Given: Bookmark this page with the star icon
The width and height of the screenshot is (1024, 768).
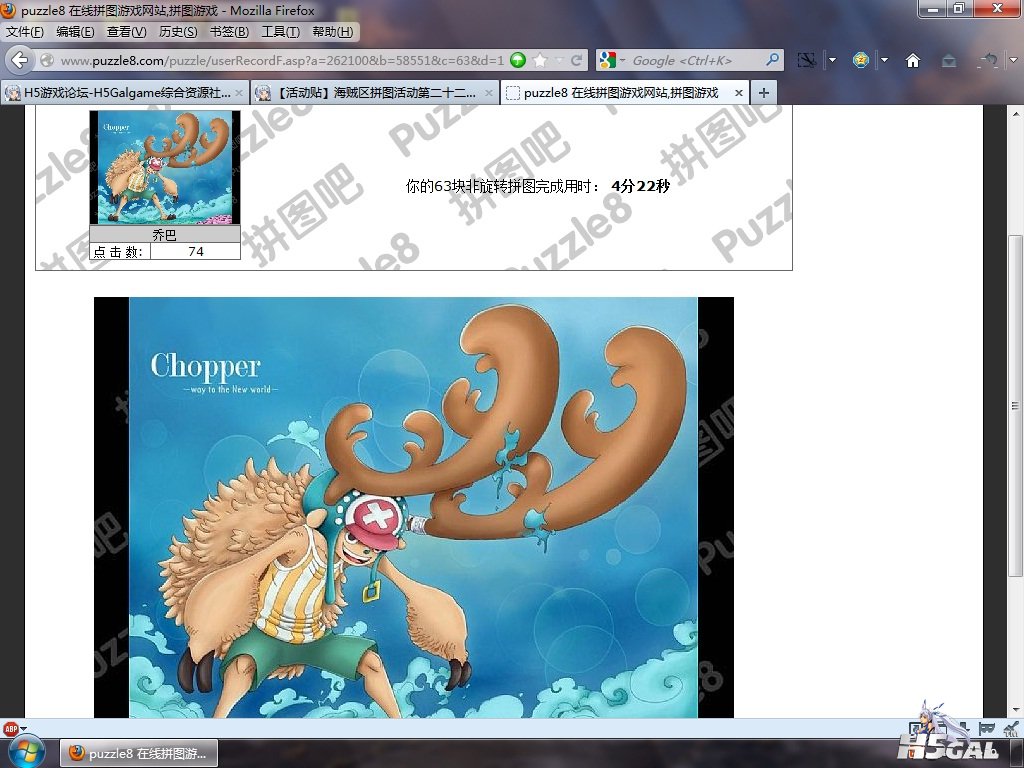Looking at the screenshot, I should coord(540,60).
